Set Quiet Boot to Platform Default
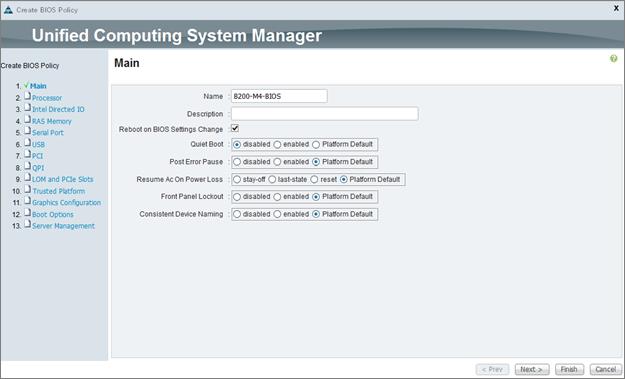This screenshot has height=379, width=625. click(x=316, y=145)
